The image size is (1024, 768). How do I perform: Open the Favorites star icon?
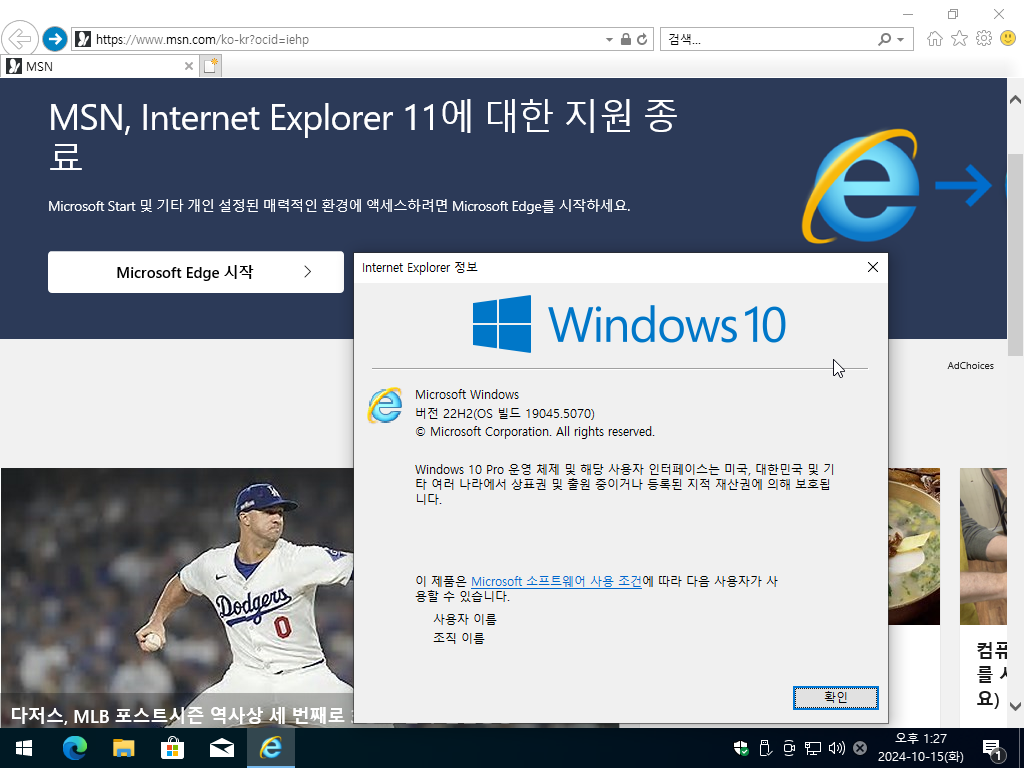point(959,39)
